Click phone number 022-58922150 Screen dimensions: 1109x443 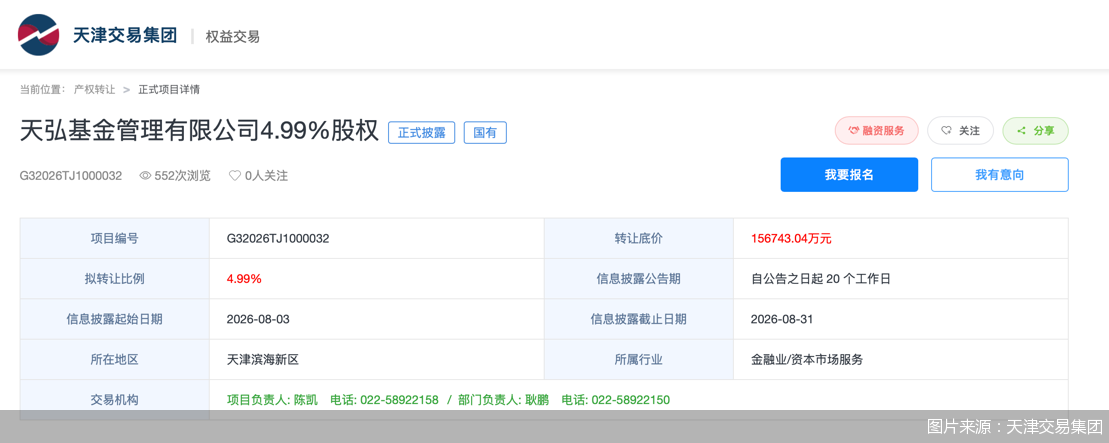(631, 400)
